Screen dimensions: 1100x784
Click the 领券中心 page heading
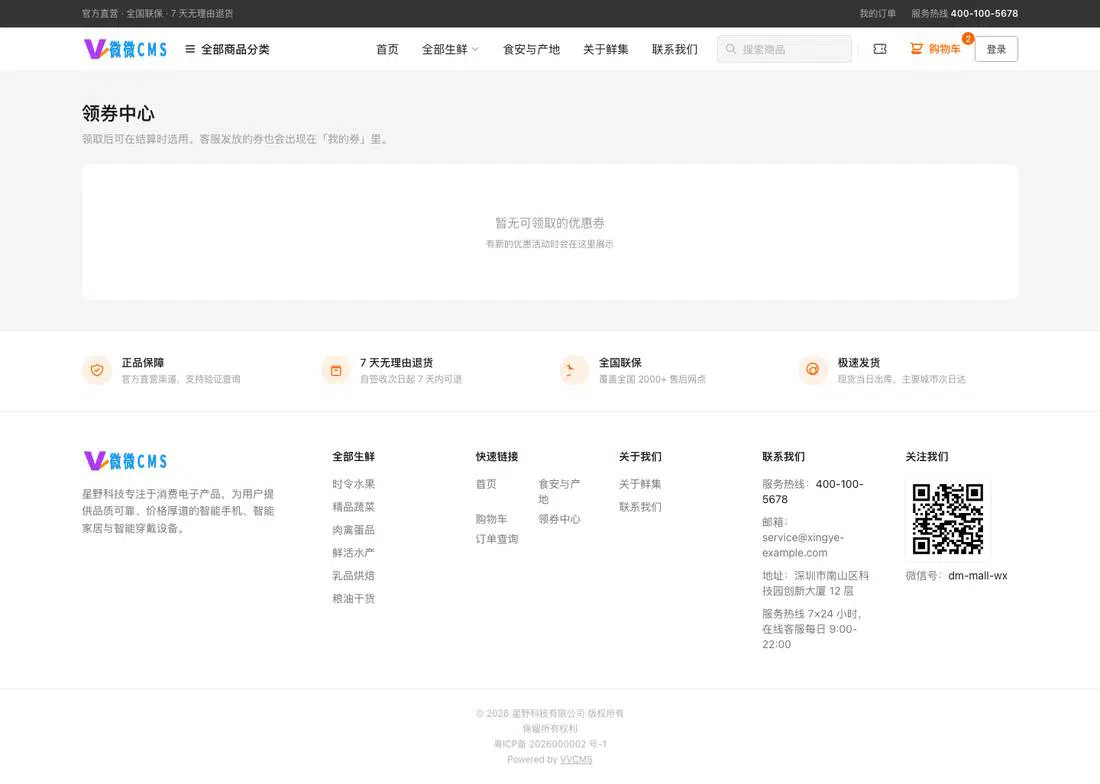click(x=118, y=114)
